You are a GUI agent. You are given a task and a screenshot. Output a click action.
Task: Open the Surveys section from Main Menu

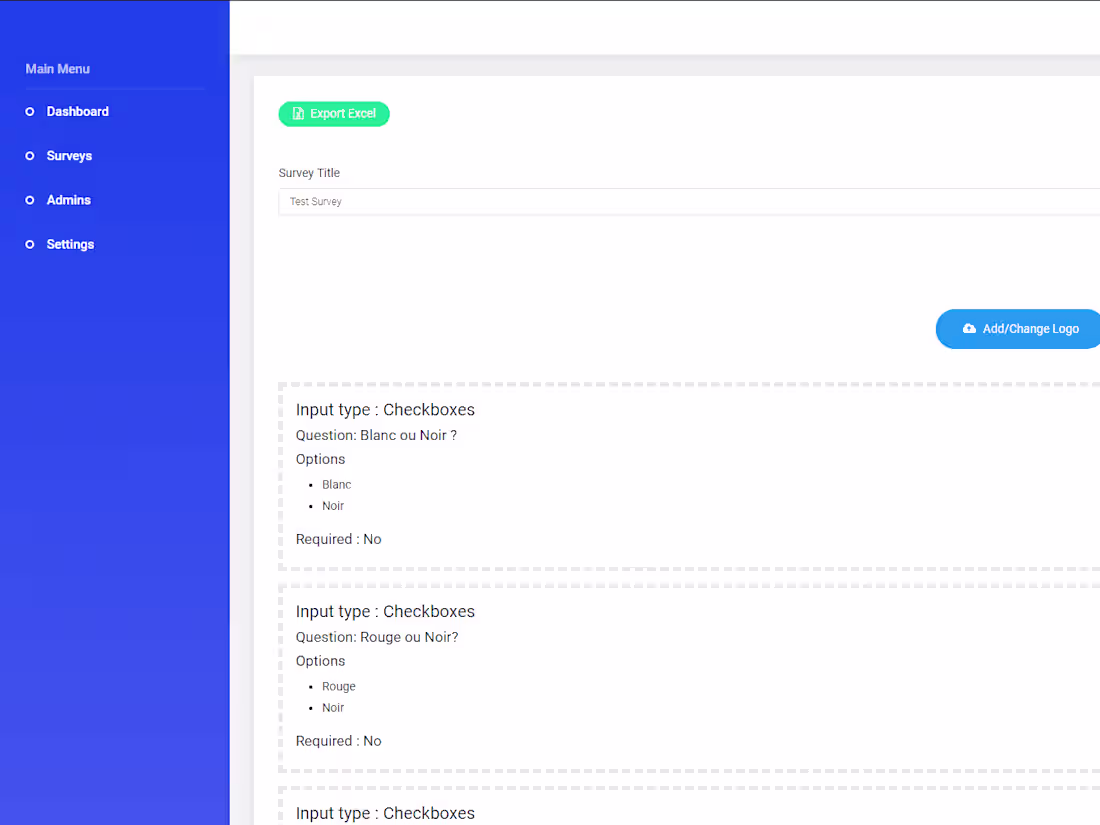coord(69,155)
